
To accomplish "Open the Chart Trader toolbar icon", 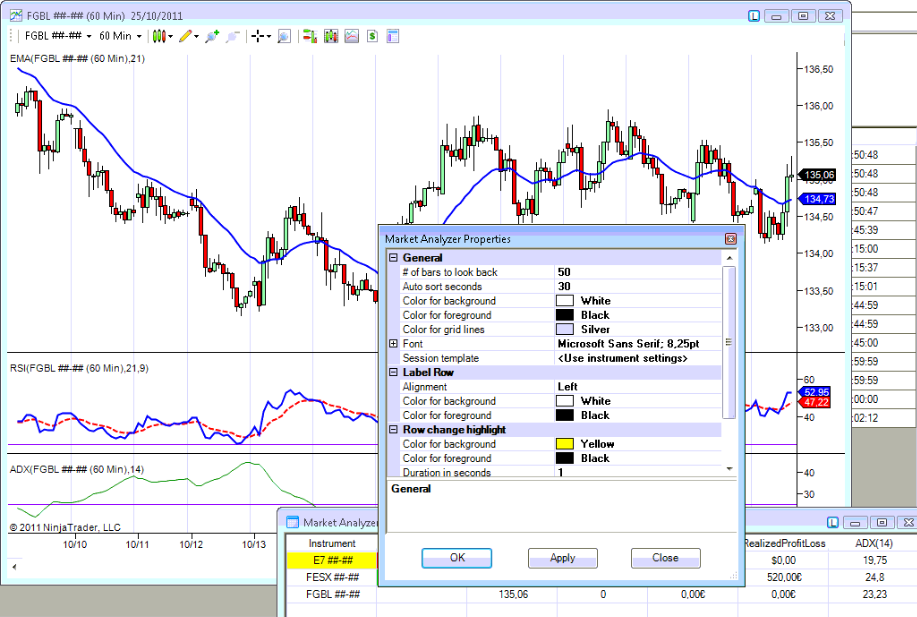I will (x=310, y=36).
